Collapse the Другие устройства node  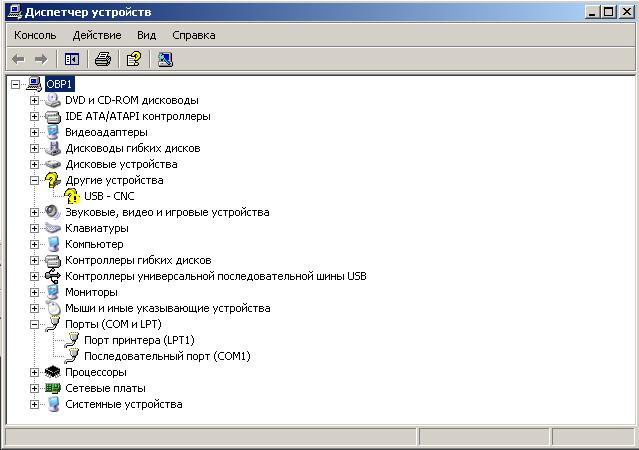pos(34,180)
